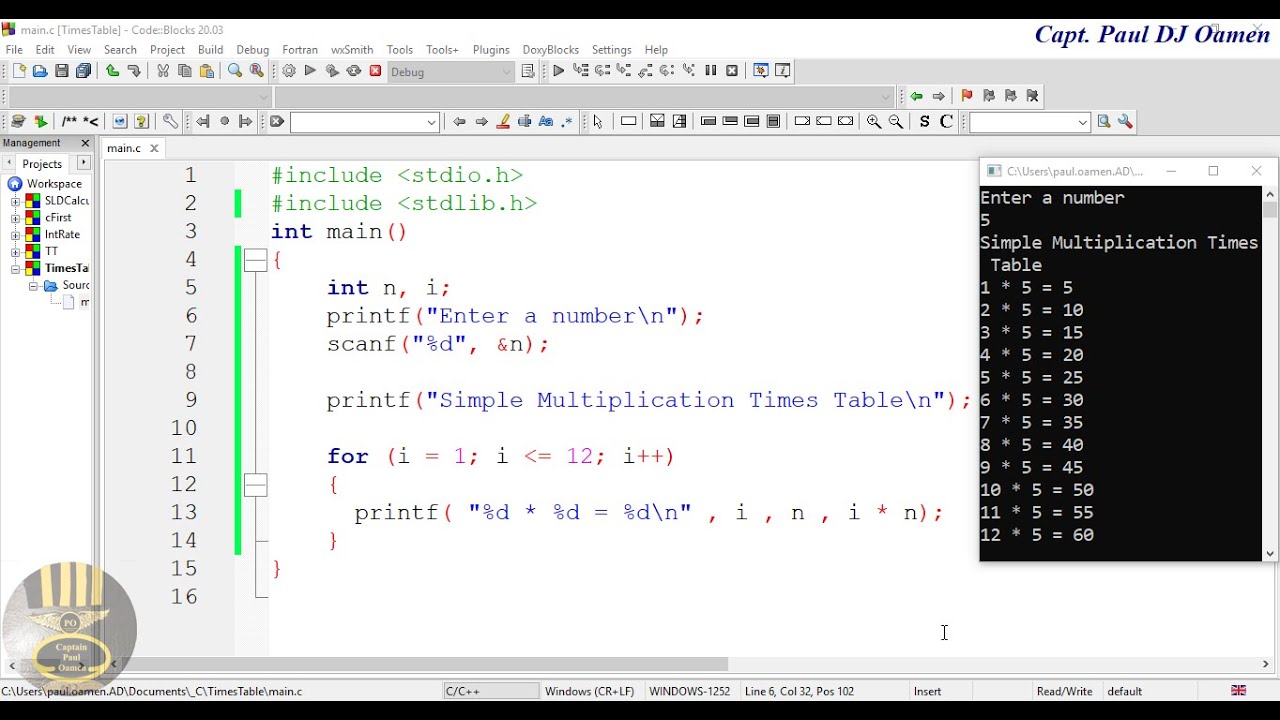Click the Save file toolbar icon
The height and width of the screenshot is (720, 1280).
coord(62,71)
